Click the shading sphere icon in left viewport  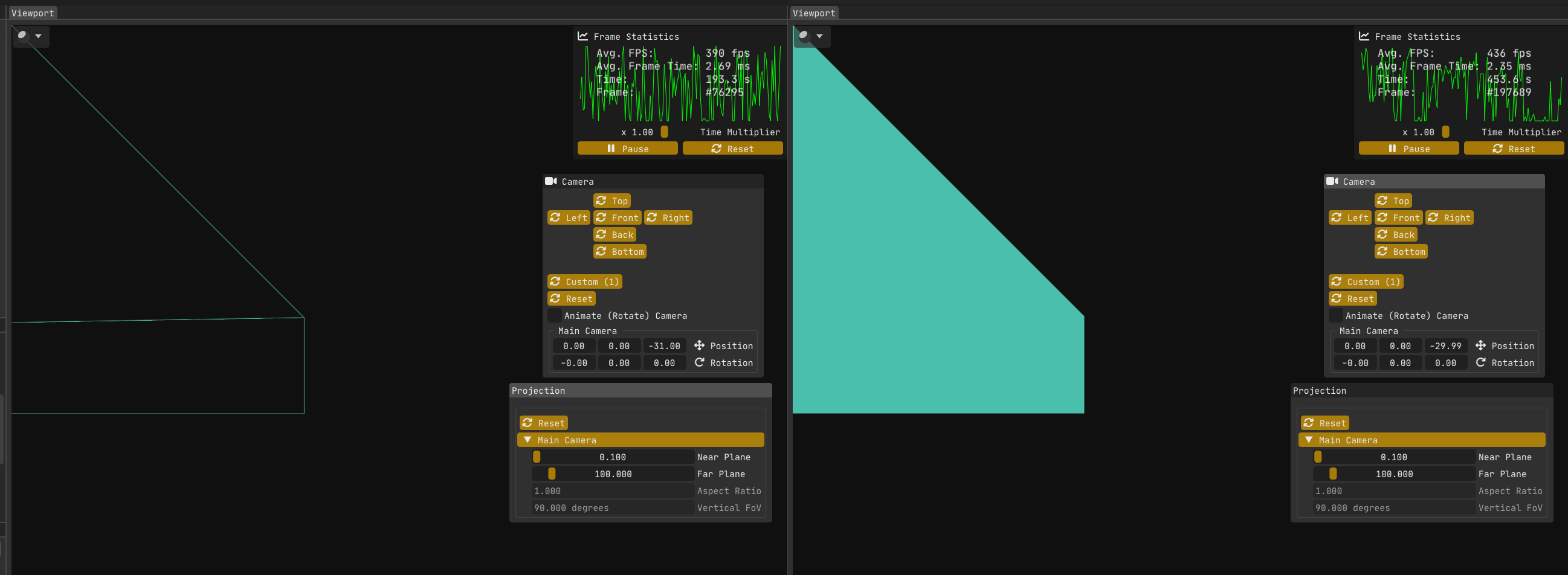[x=22, y=35]
